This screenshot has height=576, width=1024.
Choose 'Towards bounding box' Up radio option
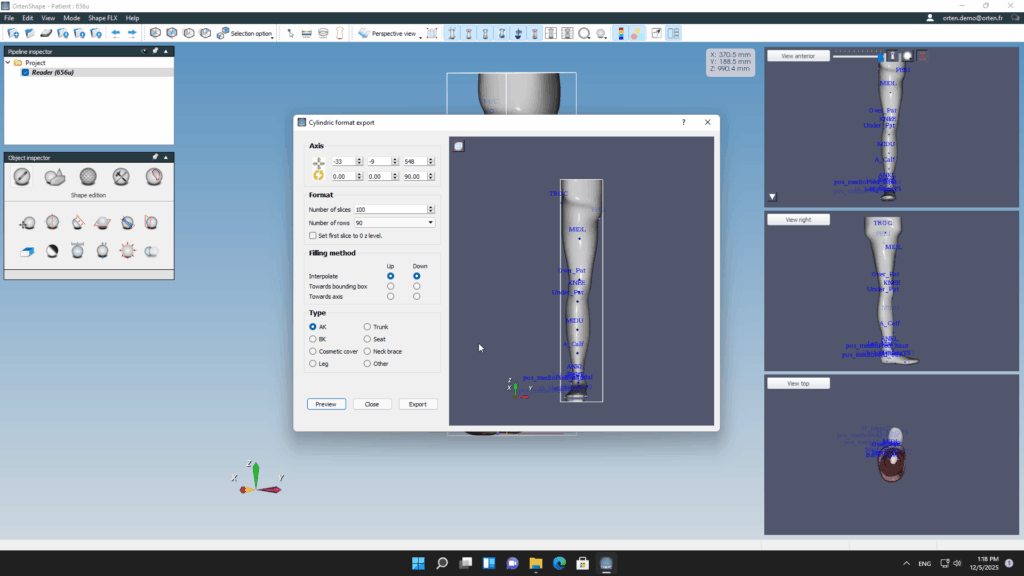[390, 286]
